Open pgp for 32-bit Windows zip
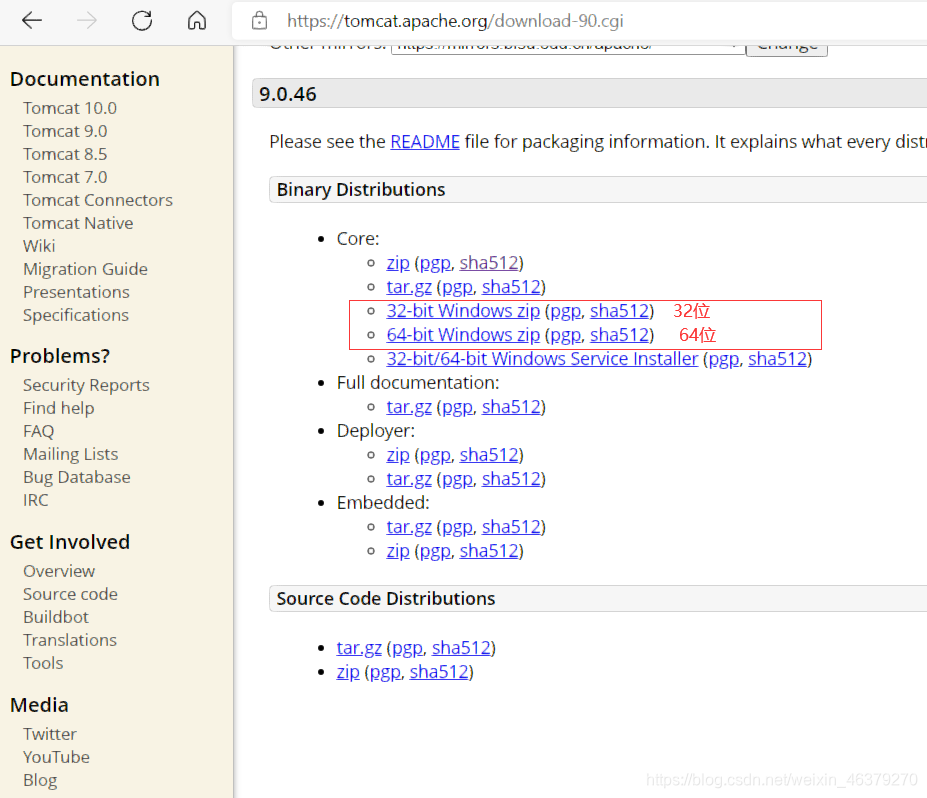 (565, 311)
